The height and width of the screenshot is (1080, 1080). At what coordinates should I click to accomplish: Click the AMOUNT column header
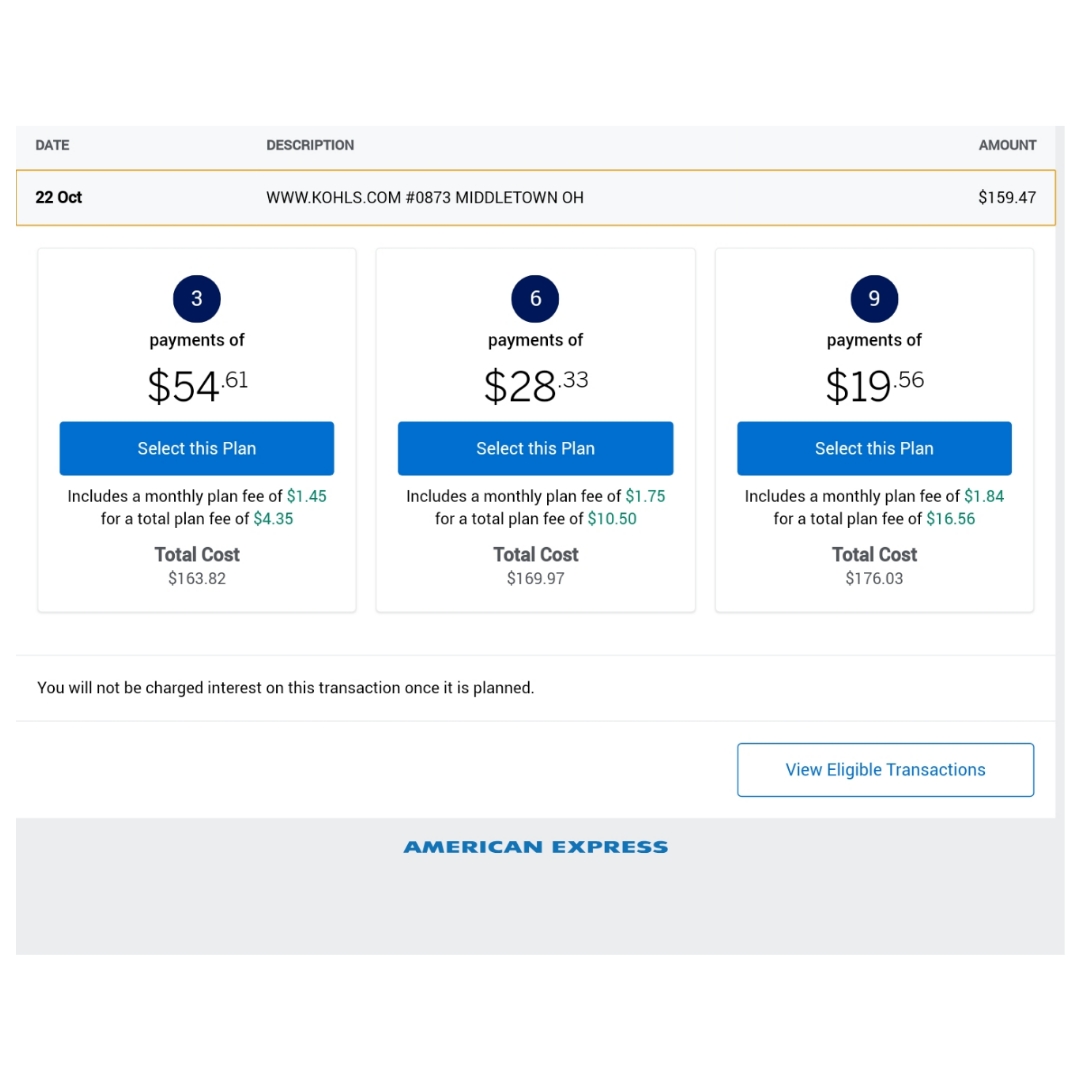tap(1007, 145)
